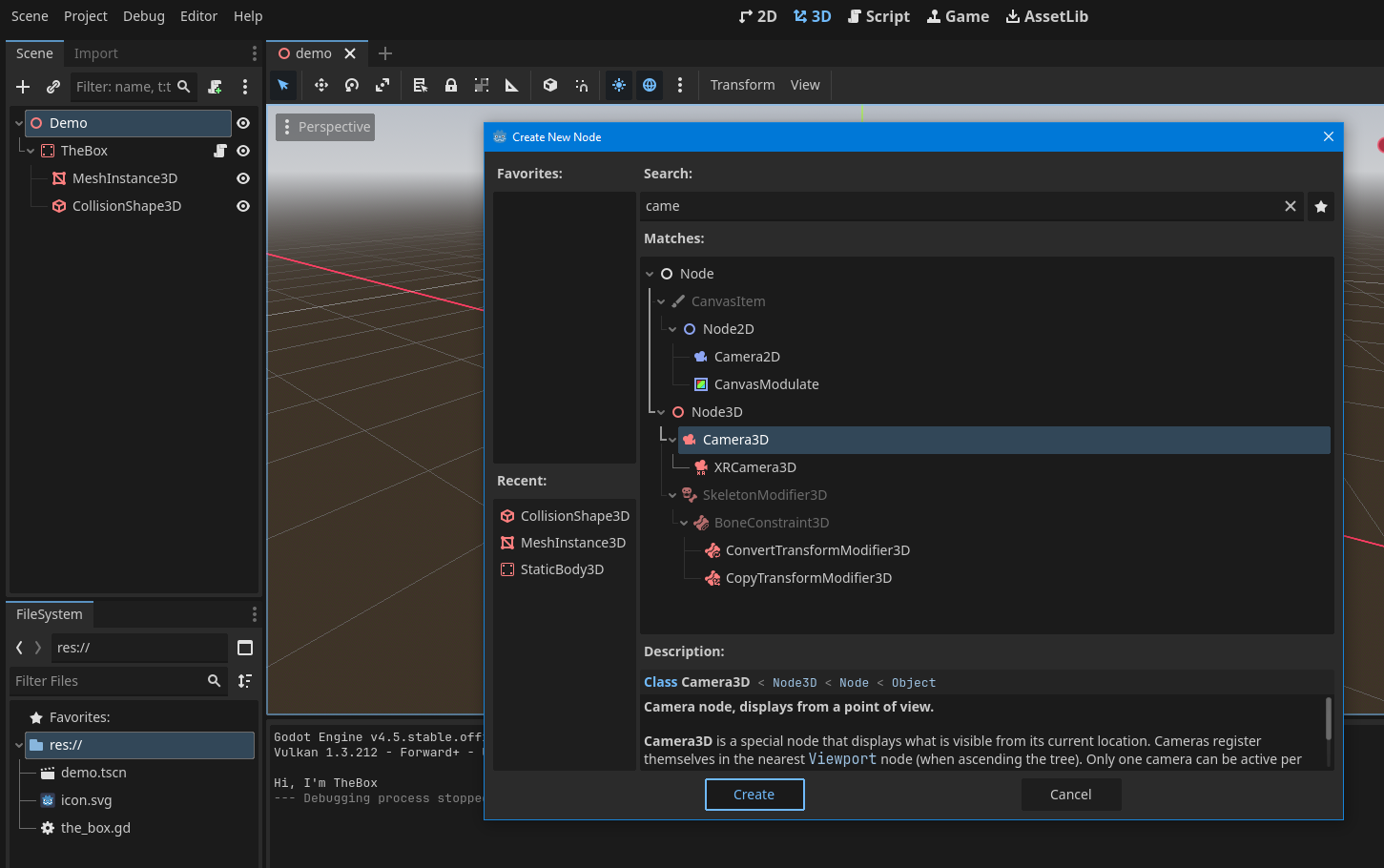Screen dimensions: 1384x868
Task: Toggle preview sunlight in viewport toolbar
Action: point(619,85)
